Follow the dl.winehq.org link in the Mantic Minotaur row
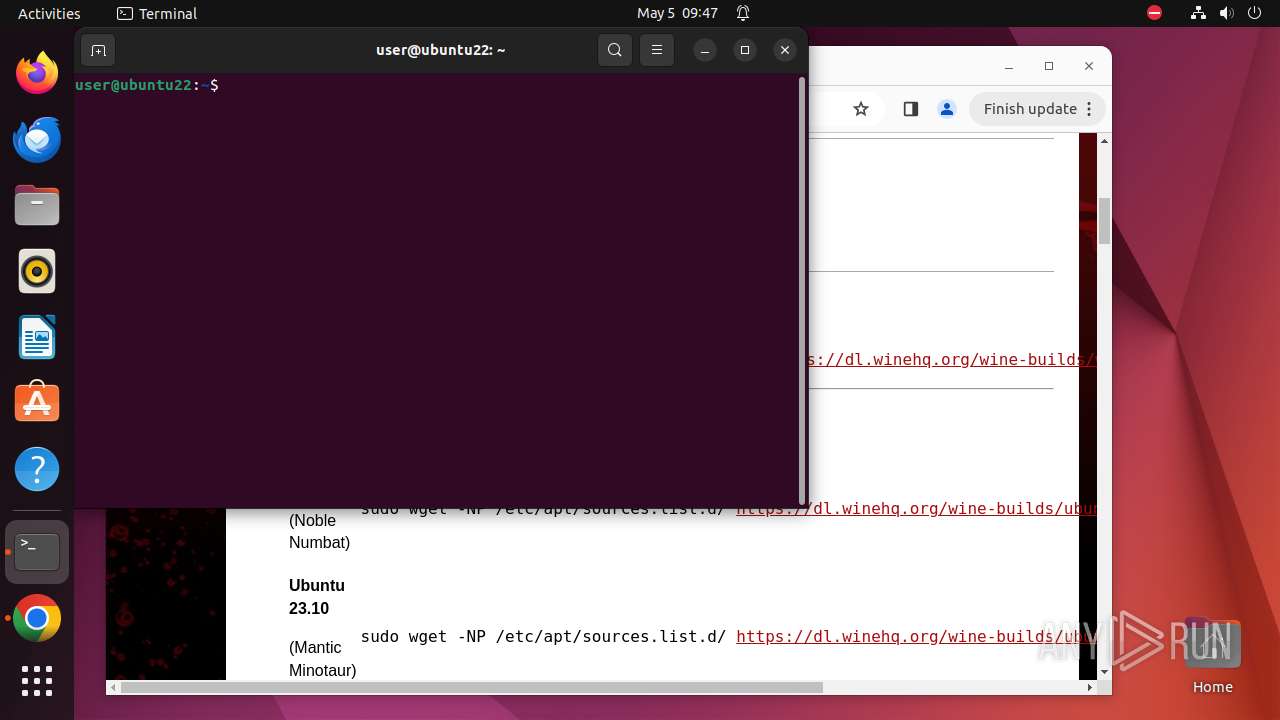The width and height of the screenshot is (1280, 720). point(916,636)
